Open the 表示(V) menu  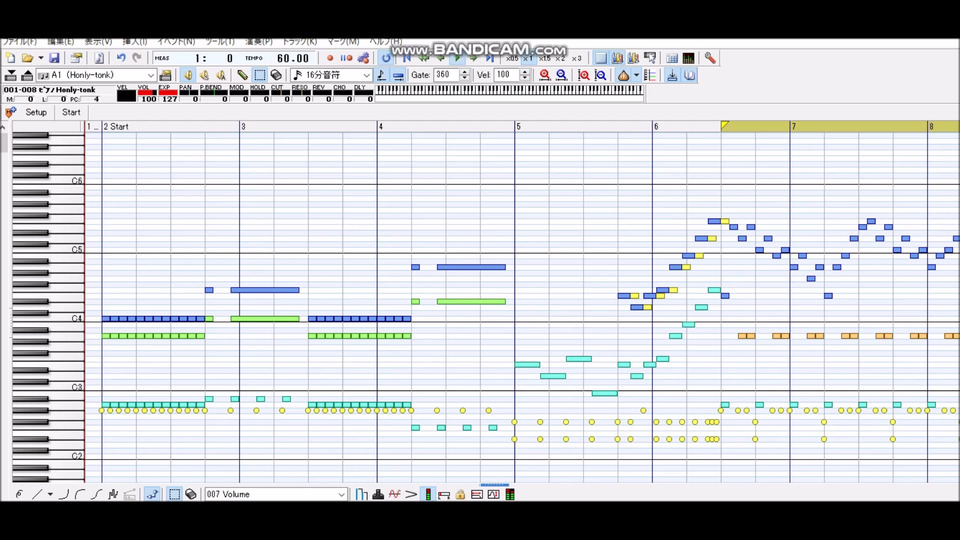98,41
